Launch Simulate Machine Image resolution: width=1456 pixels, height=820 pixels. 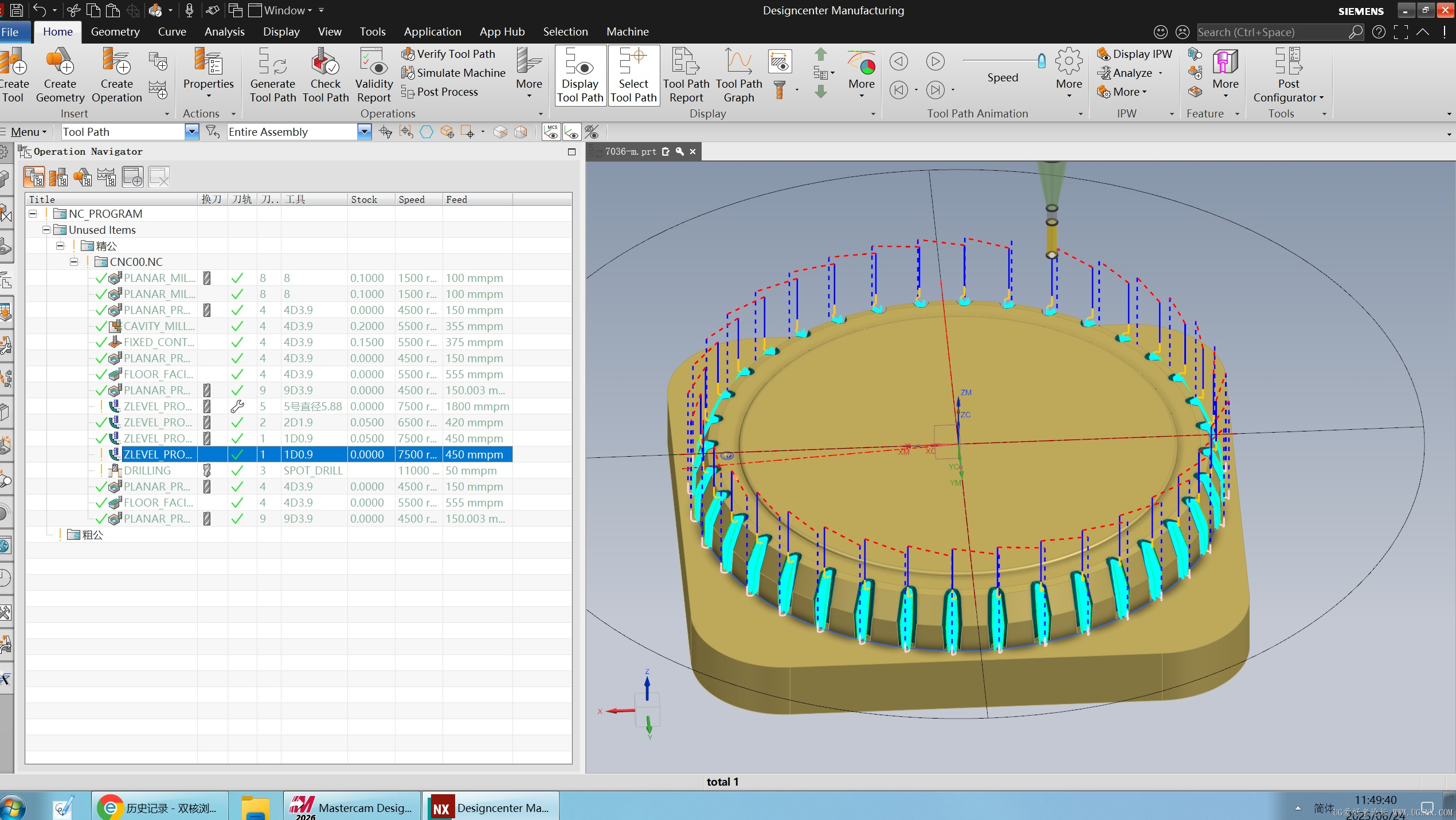(453, 73)
